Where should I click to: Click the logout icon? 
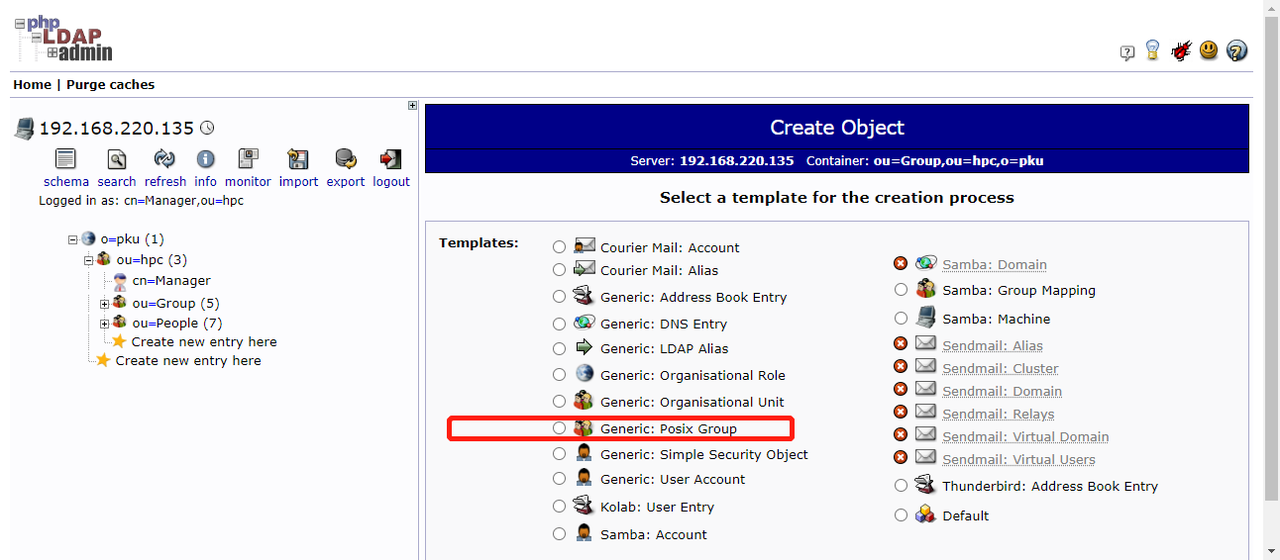coord(391,159)
